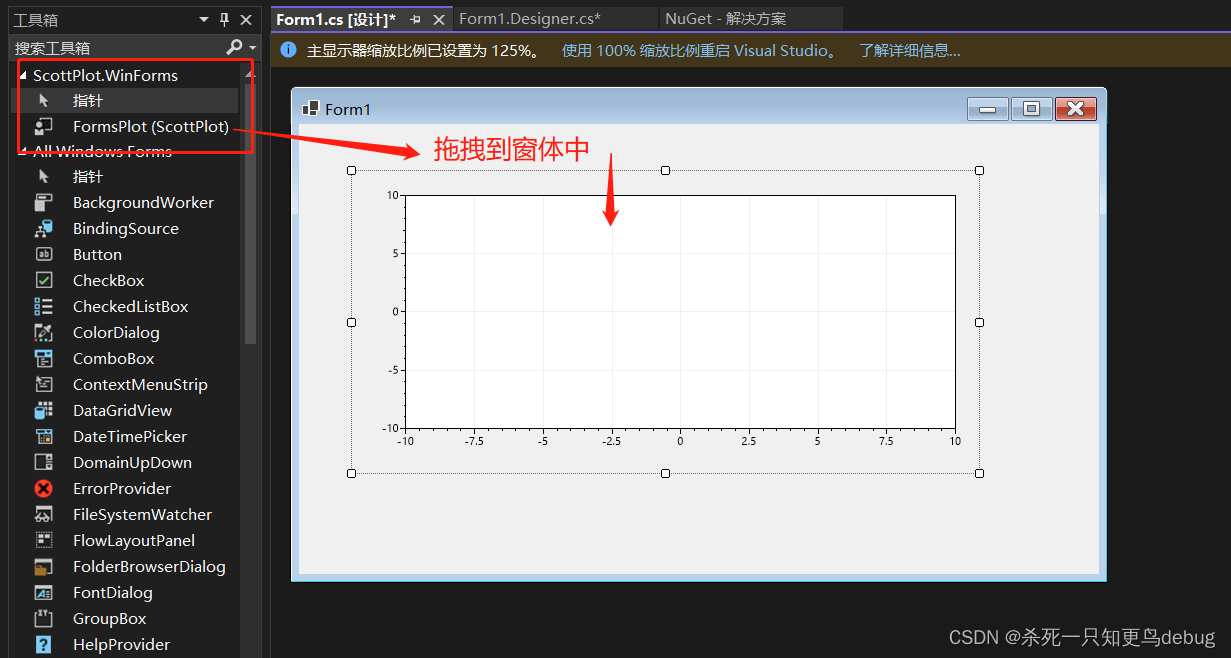
Task: Click the toolbox search magnifier icon
Action: [x=234, y=47]
